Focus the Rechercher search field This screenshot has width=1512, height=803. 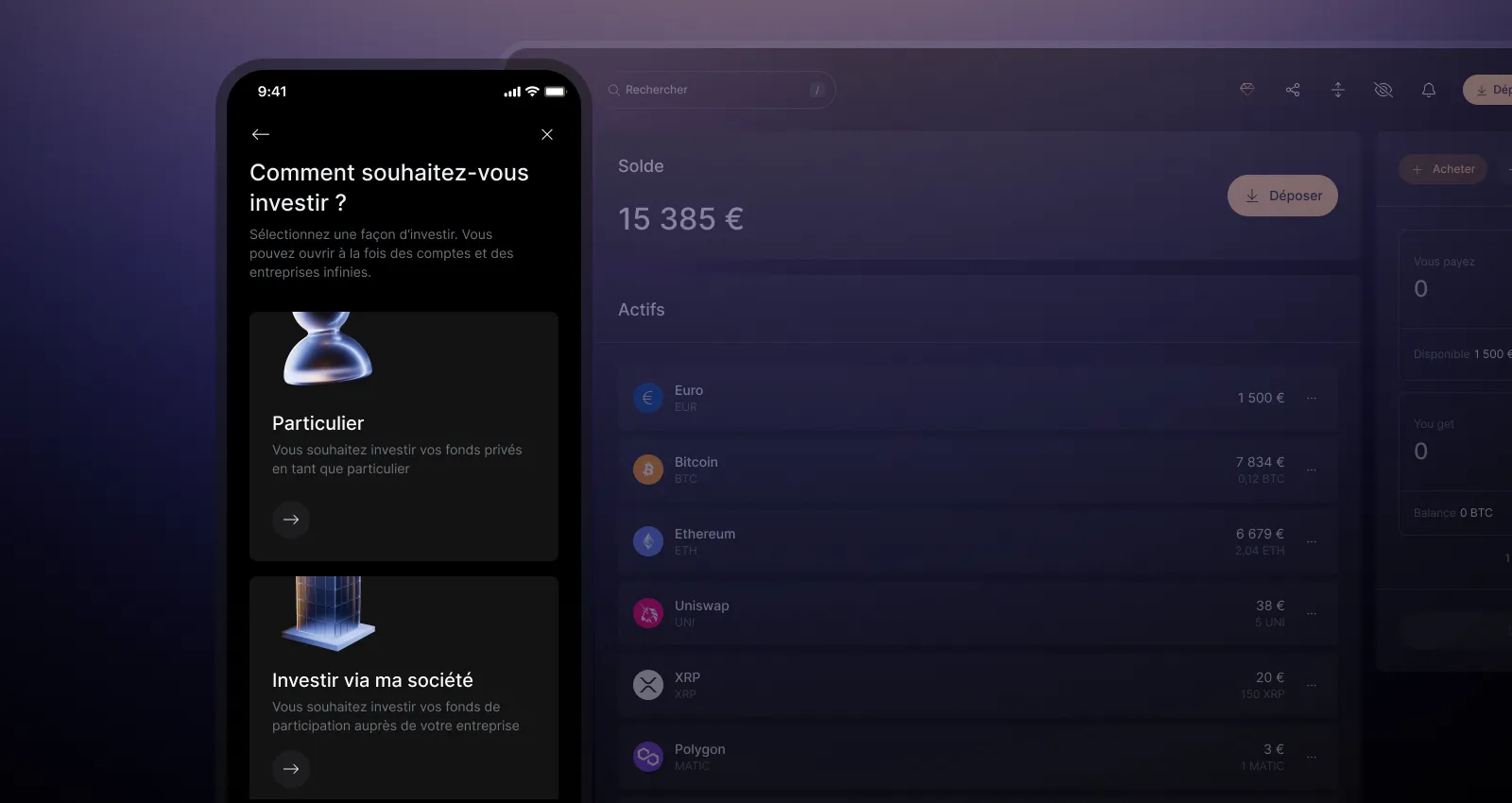(x=720, y=90)
